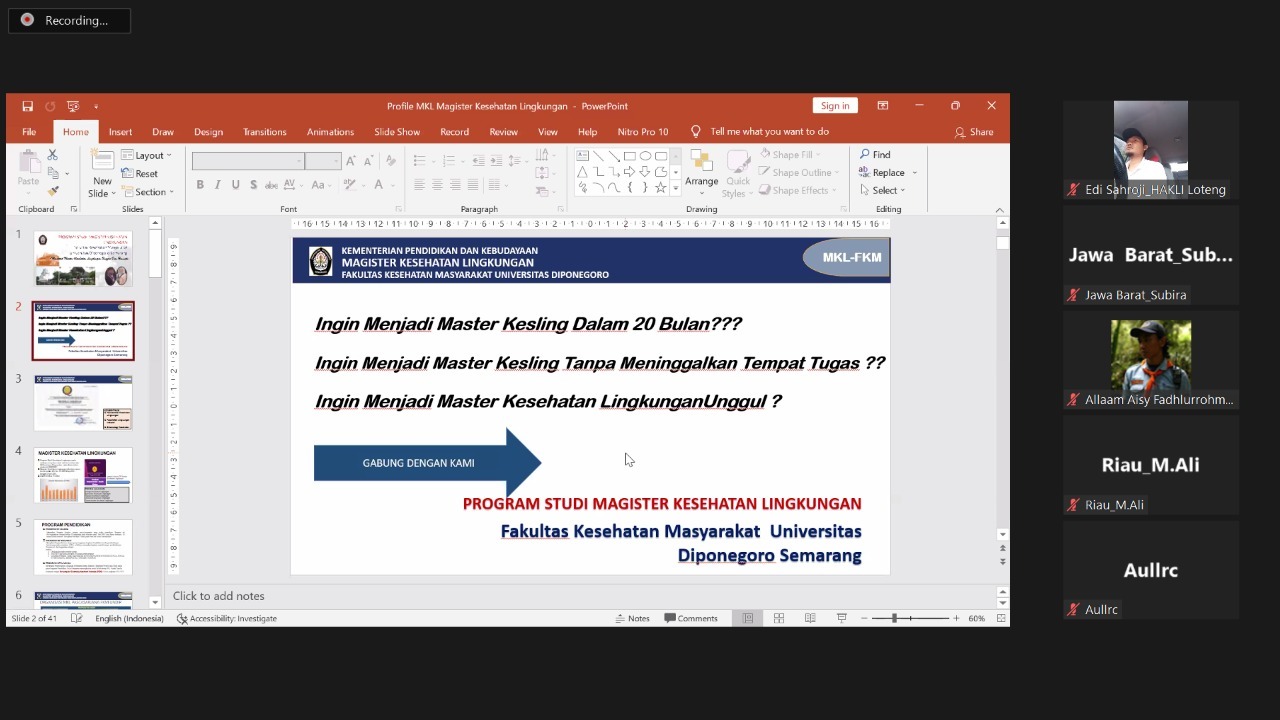Toggle the Comments pane in status bar

click(691, 618)
